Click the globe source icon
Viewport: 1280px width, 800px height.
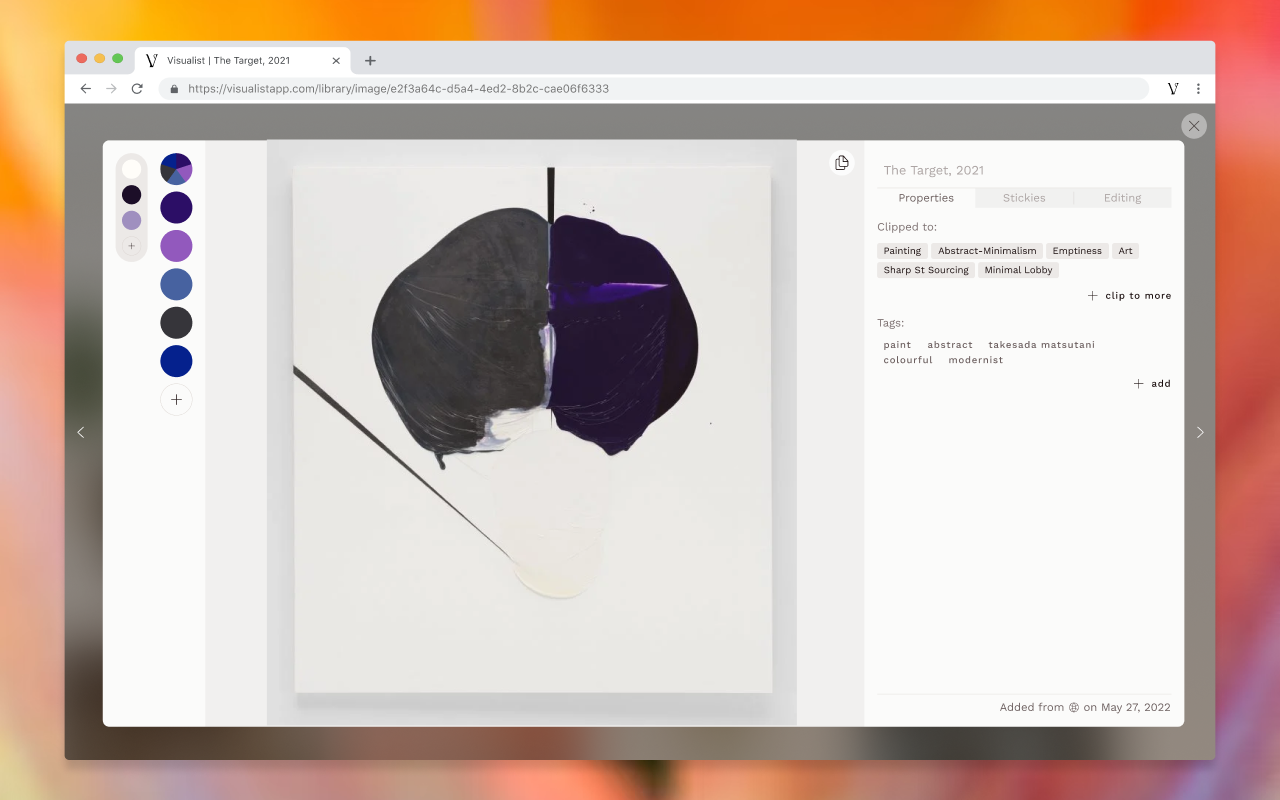(x=1074, y=707)
